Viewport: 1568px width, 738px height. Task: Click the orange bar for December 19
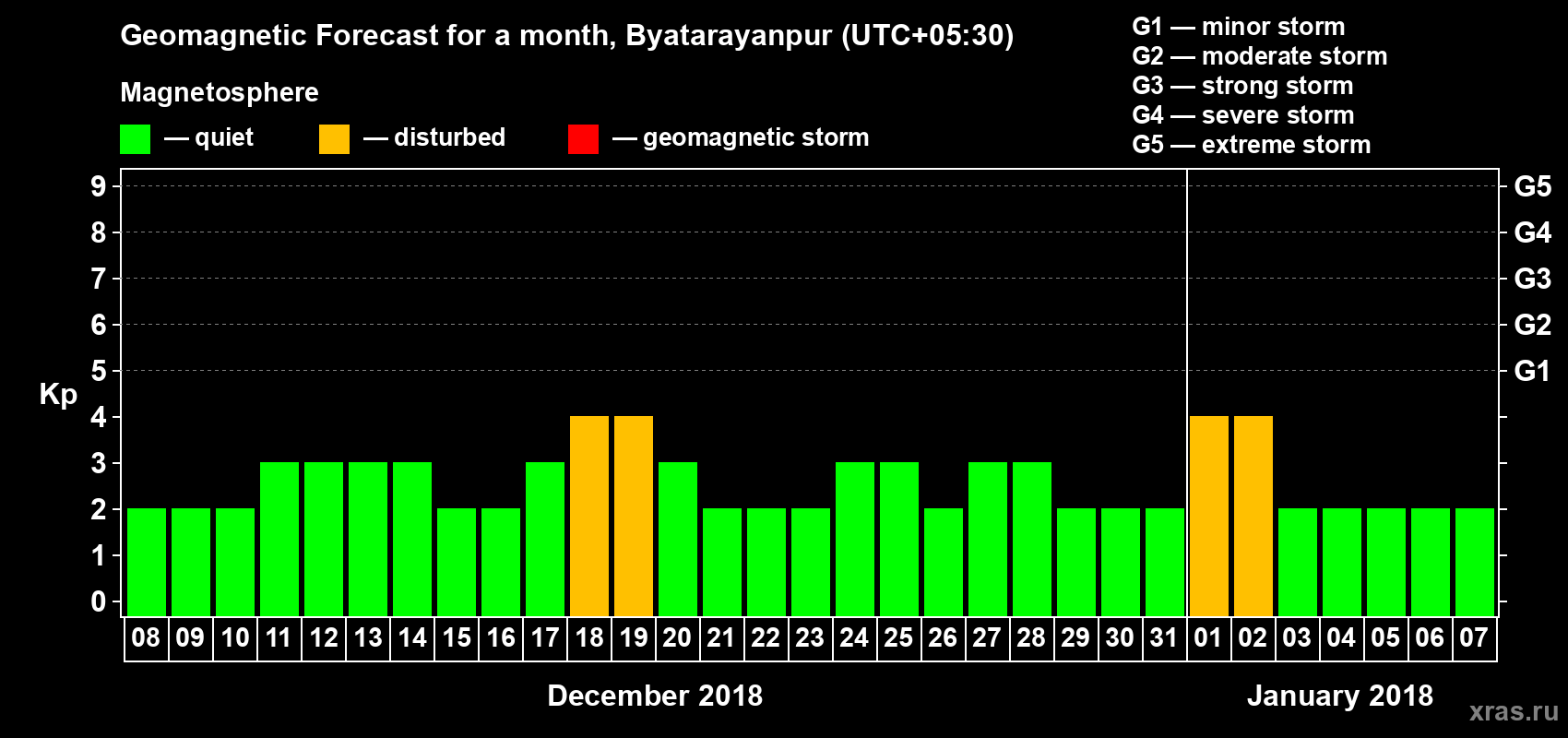click(634, 516)
